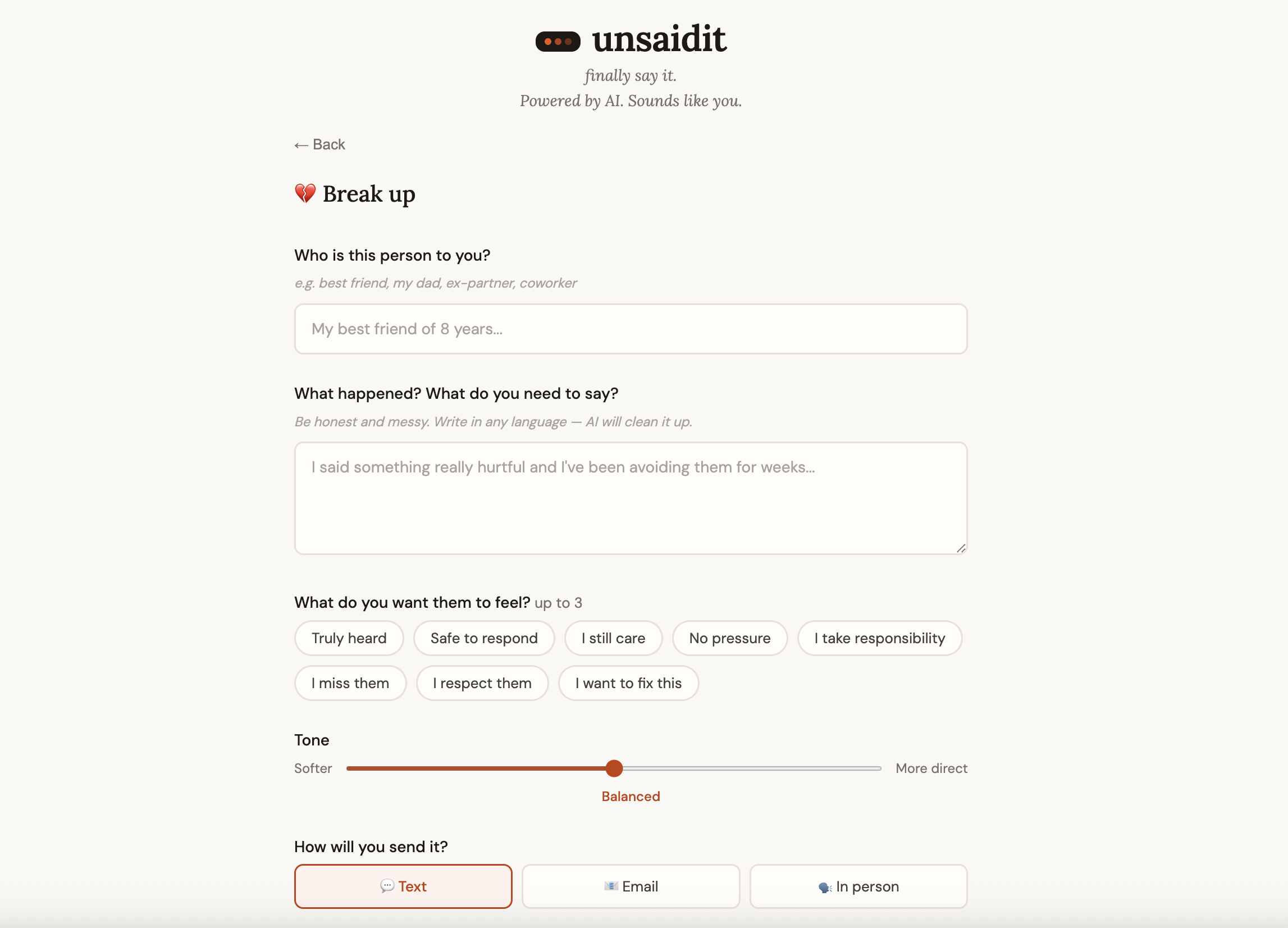Click the unsaidit logo icon
Viewport: 1288px width, 928px height.
[557, 40]
